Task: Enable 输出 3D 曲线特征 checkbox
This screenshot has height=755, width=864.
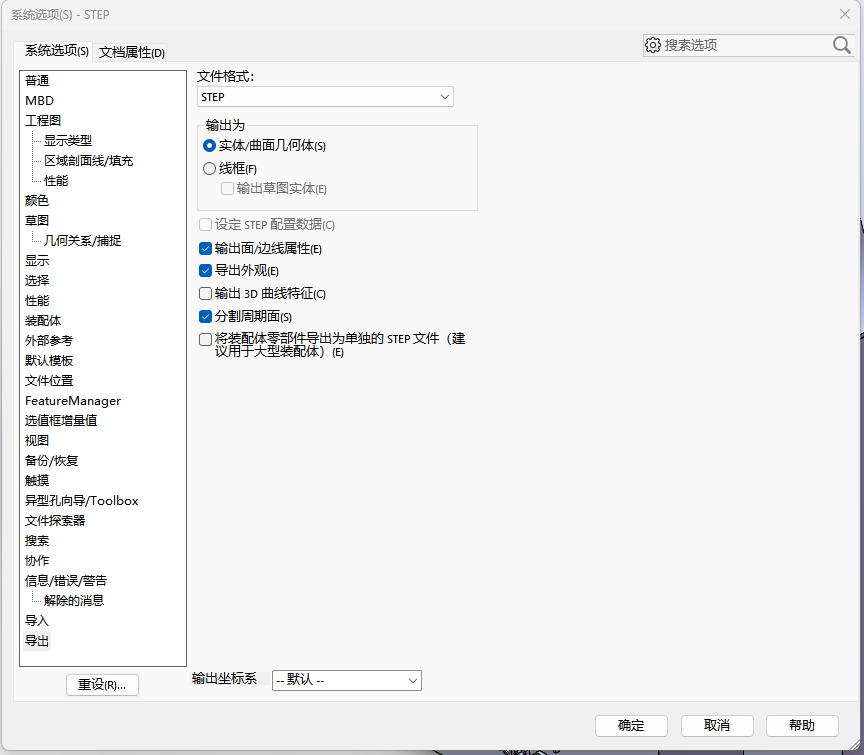Action: (206, 293)
